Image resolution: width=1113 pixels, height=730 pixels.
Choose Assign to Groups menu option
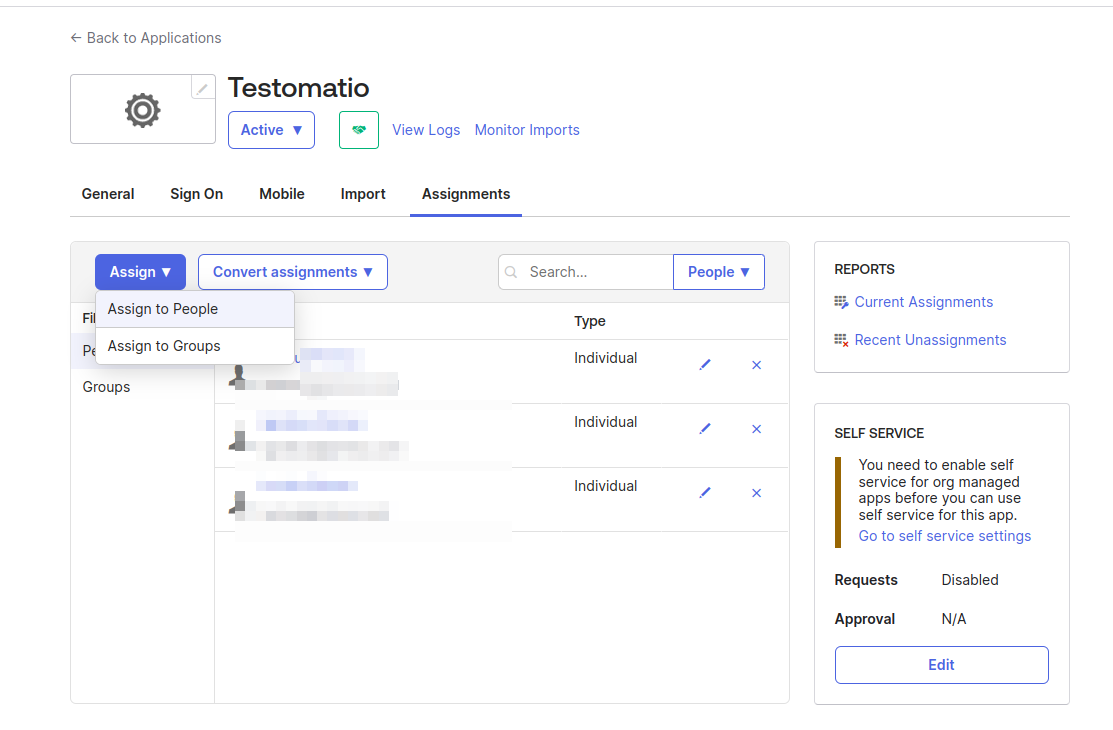[164, 346]
